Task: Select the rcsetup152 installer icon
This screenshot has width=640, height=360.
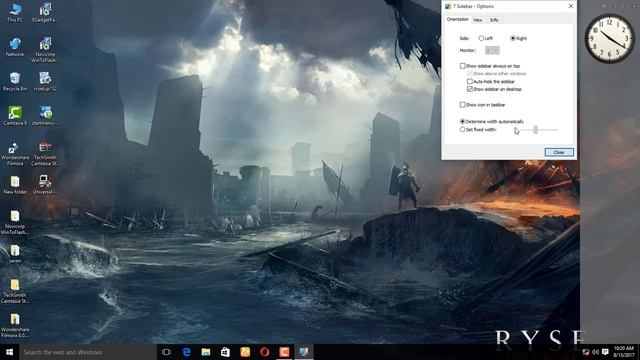Action: [45, 81]
